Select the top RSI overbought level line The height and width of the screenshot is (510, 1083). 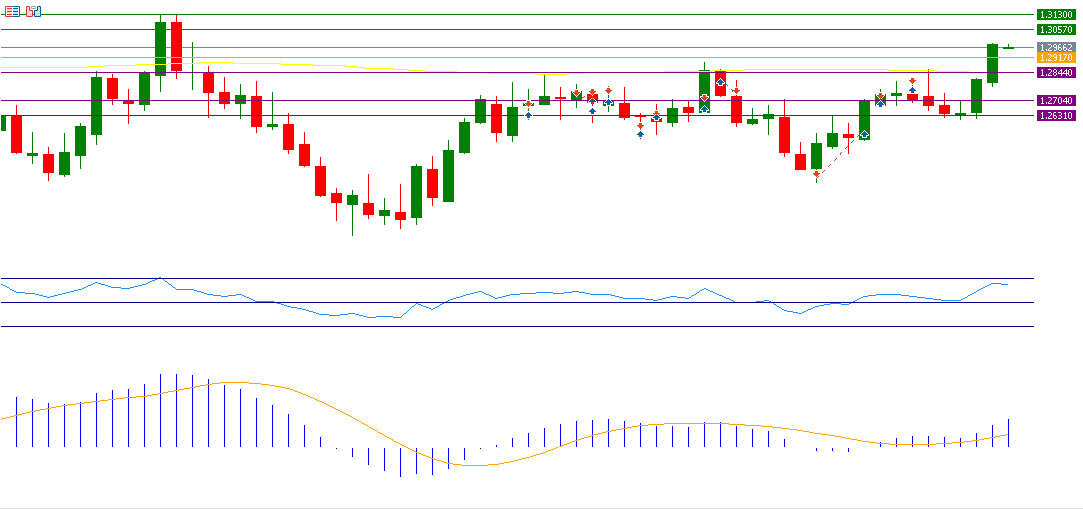[500, 278]
